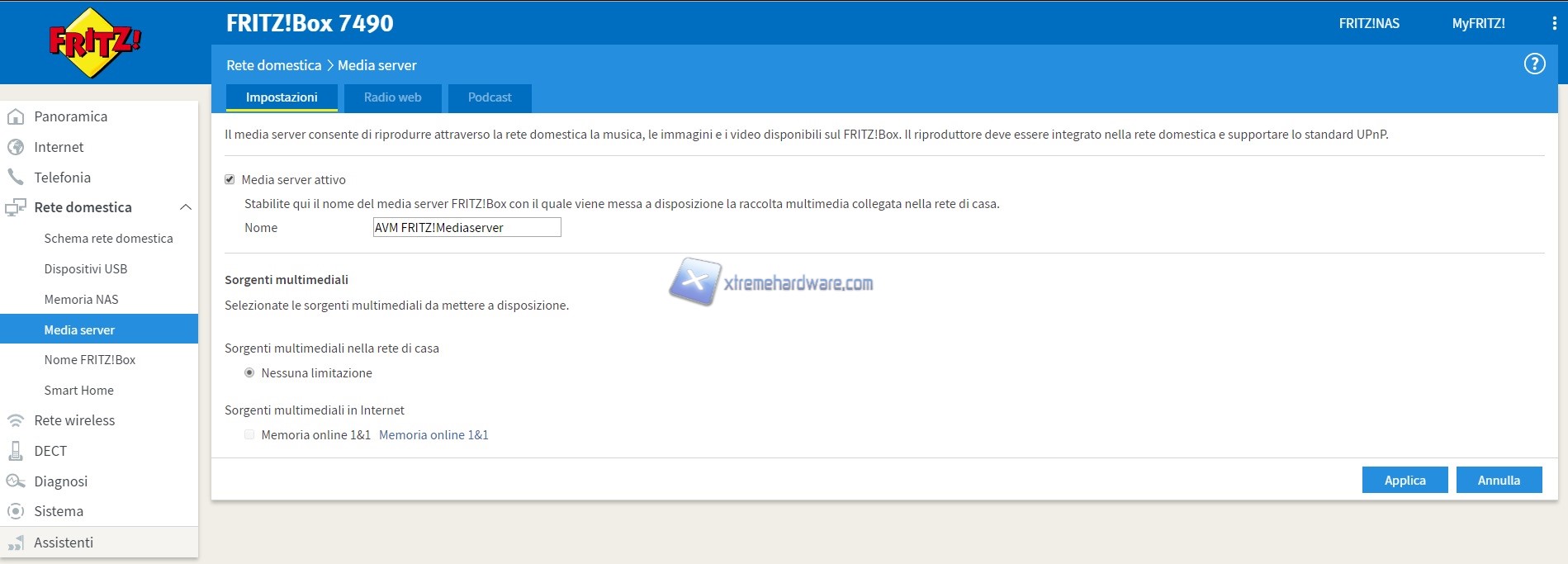Click the DECT handset icon
Screen dimensions: 1568x564
click(16, 451)
